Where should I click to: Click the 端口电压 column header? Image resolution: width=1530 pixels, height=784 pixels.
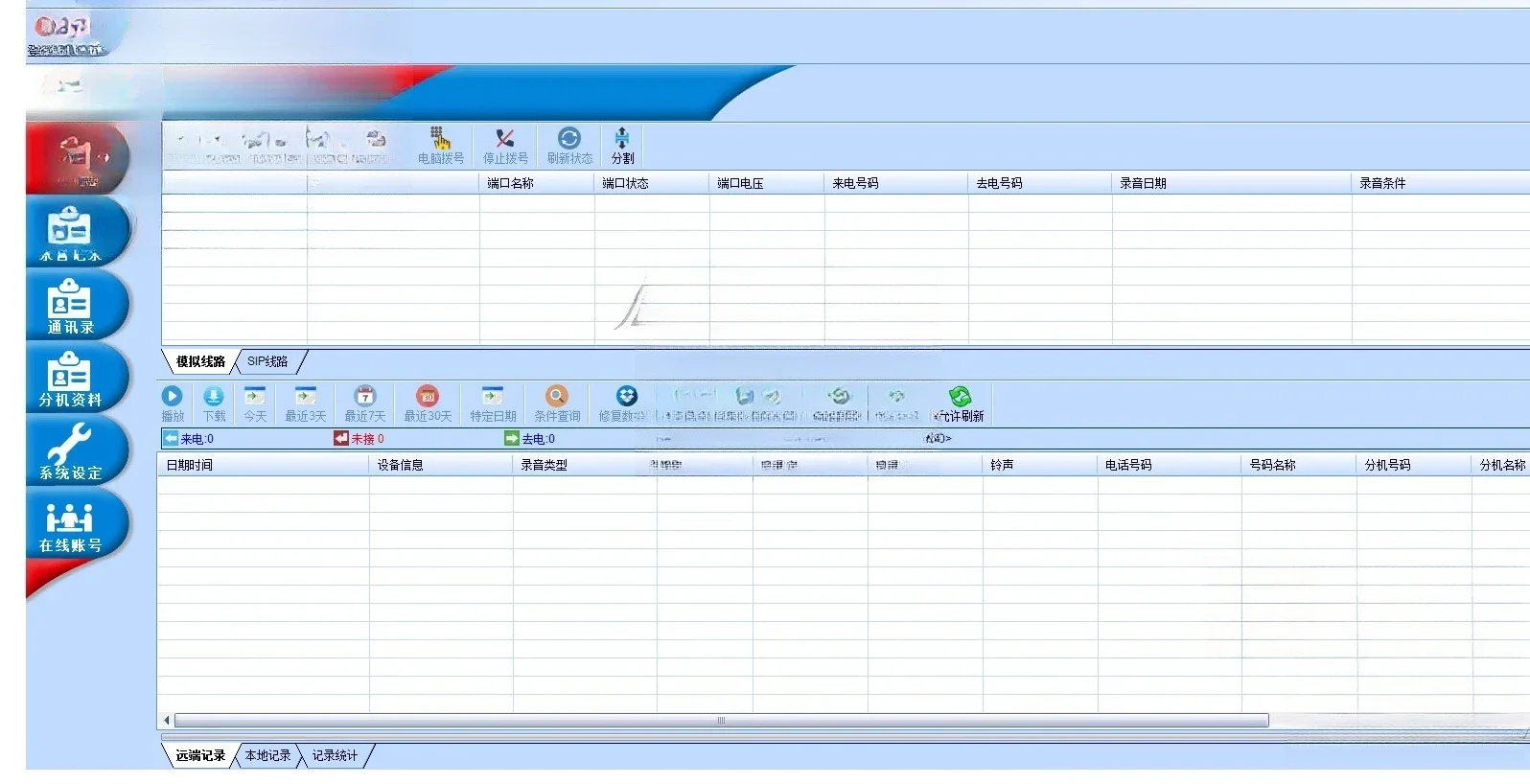coord(767,183)
